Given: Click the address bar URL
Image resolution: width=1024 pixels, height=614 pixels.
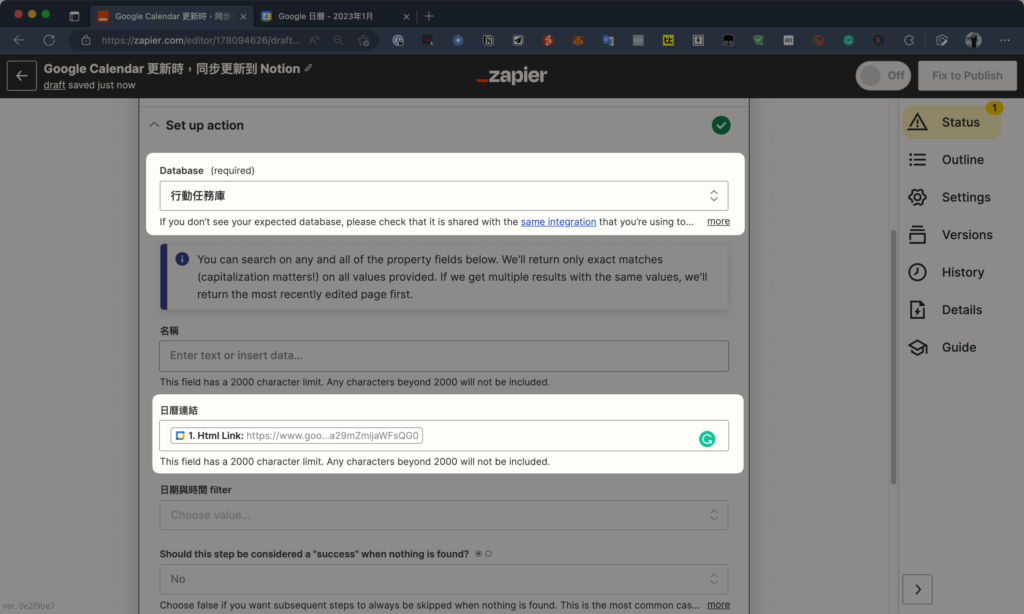Looking at the screenshot, I should [x=200, y=40].
